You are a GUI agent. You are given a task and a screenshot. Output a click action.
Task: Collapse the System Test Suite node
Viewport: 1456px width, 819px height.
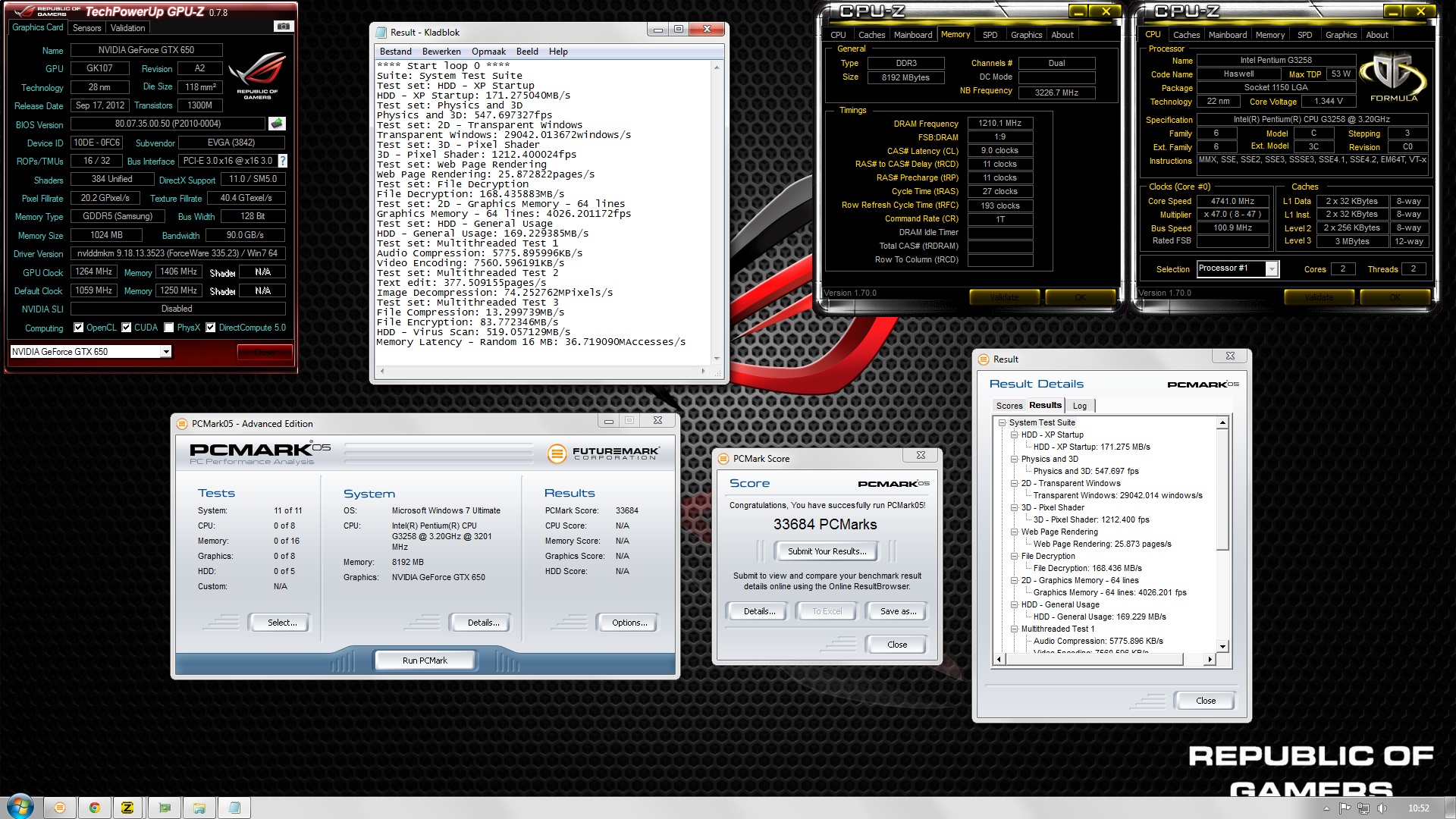tap(1002, 423)
